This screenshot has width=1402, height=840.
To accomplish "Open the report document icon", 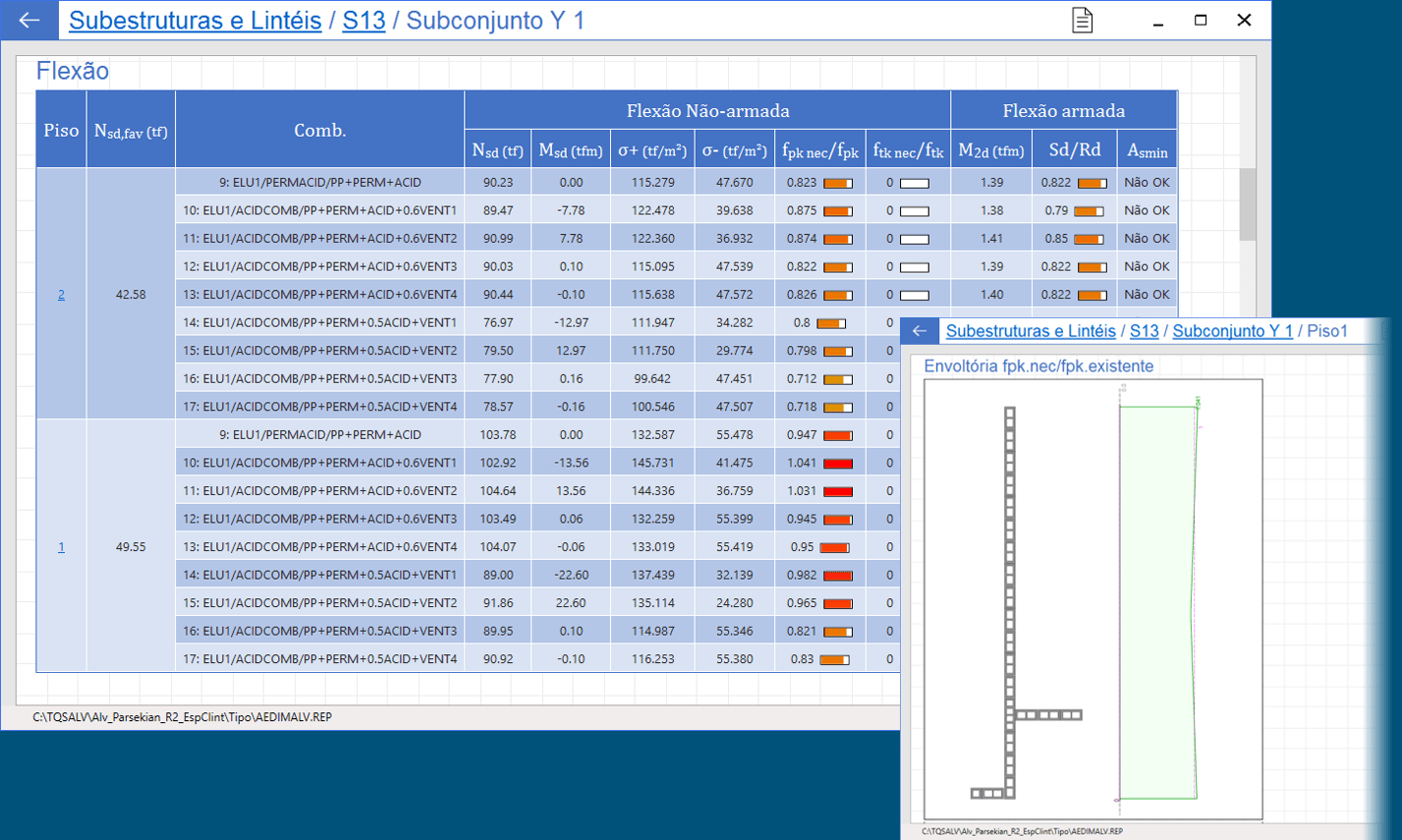I will [x=1082, y=20].
